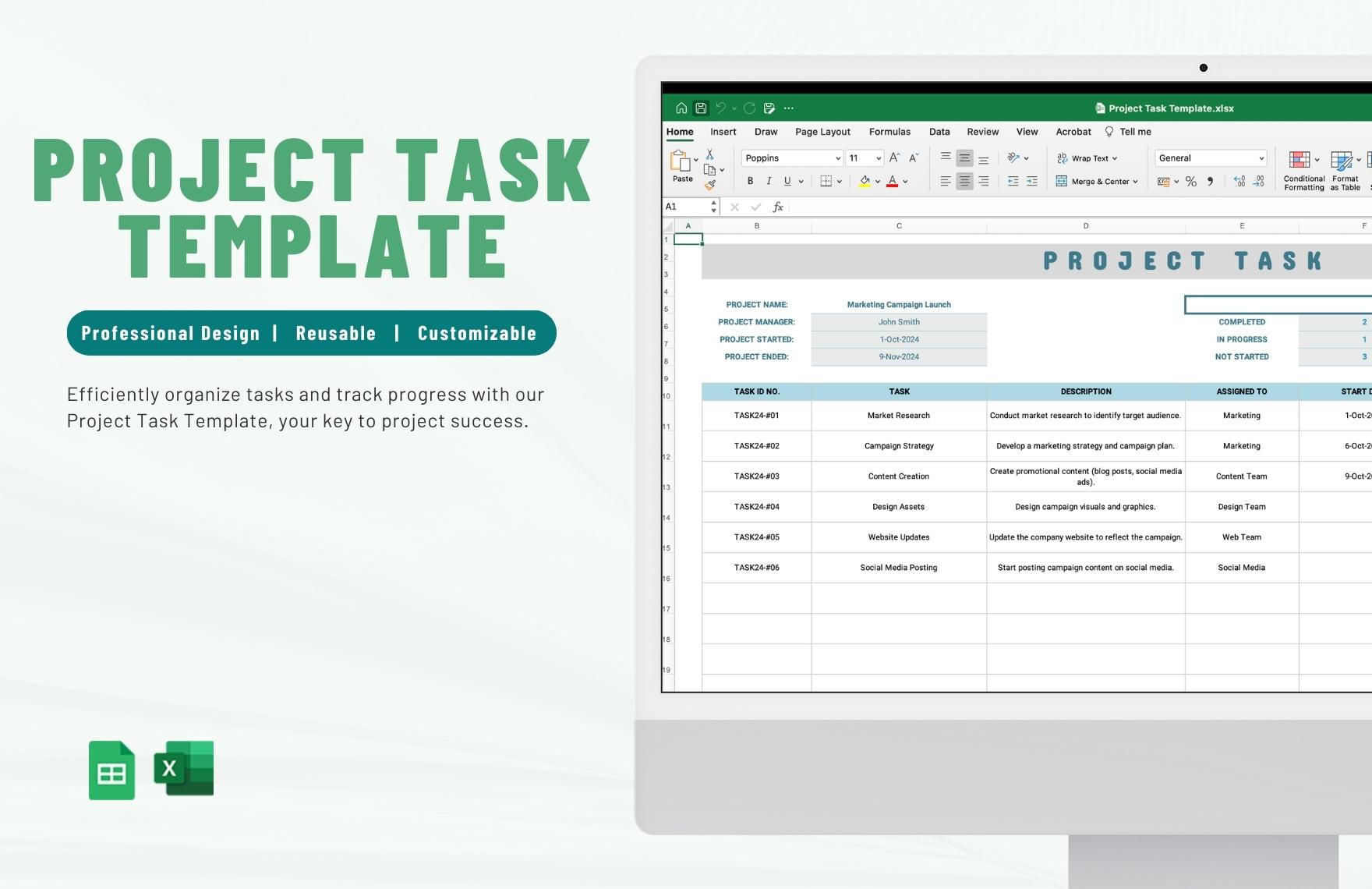Open the Poppins font dropdown
The image size is (1372, 889).
coord(837,158)
